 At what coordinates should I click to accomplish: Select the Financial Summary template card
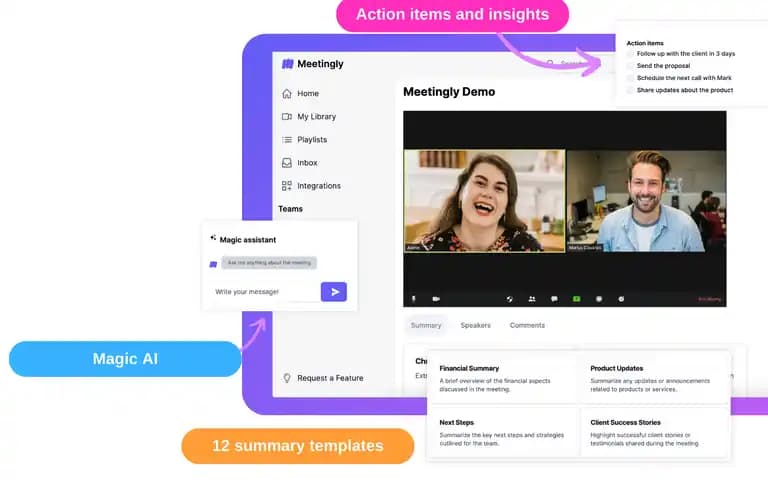(503, 378)
